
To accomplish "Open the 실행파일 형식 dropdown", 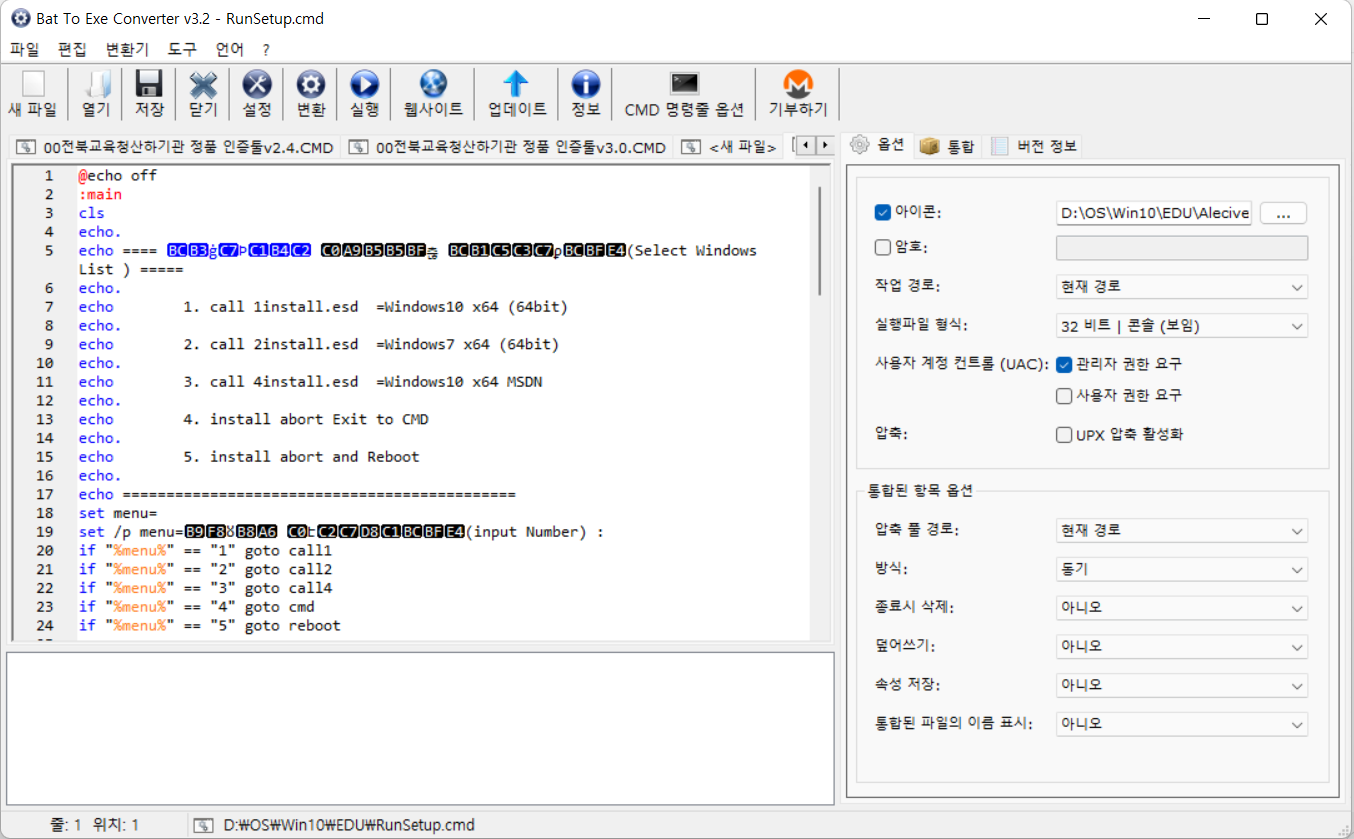I will (1182, 326).
